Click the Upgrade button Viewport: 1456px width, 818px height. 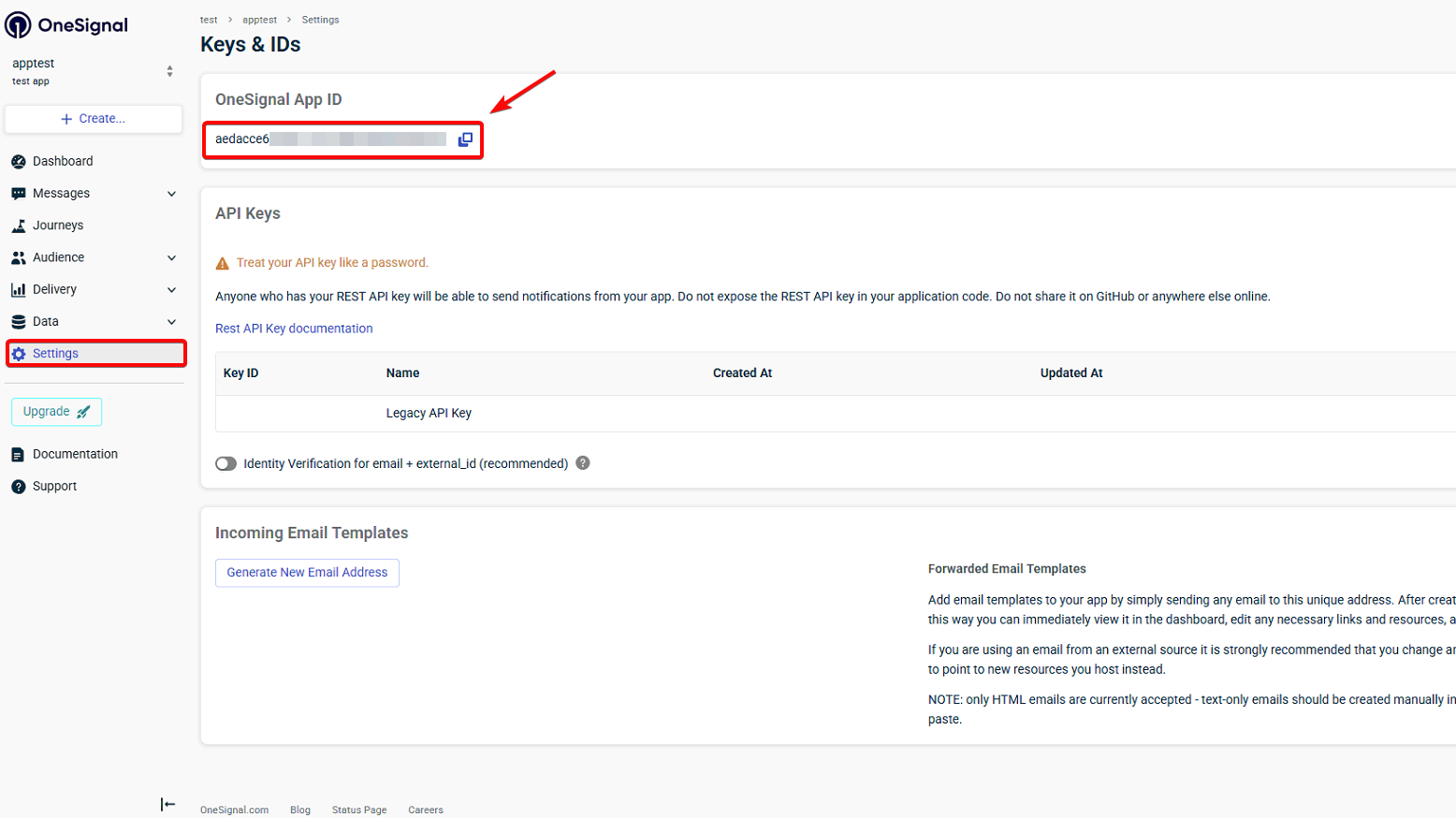pos(56,412)
